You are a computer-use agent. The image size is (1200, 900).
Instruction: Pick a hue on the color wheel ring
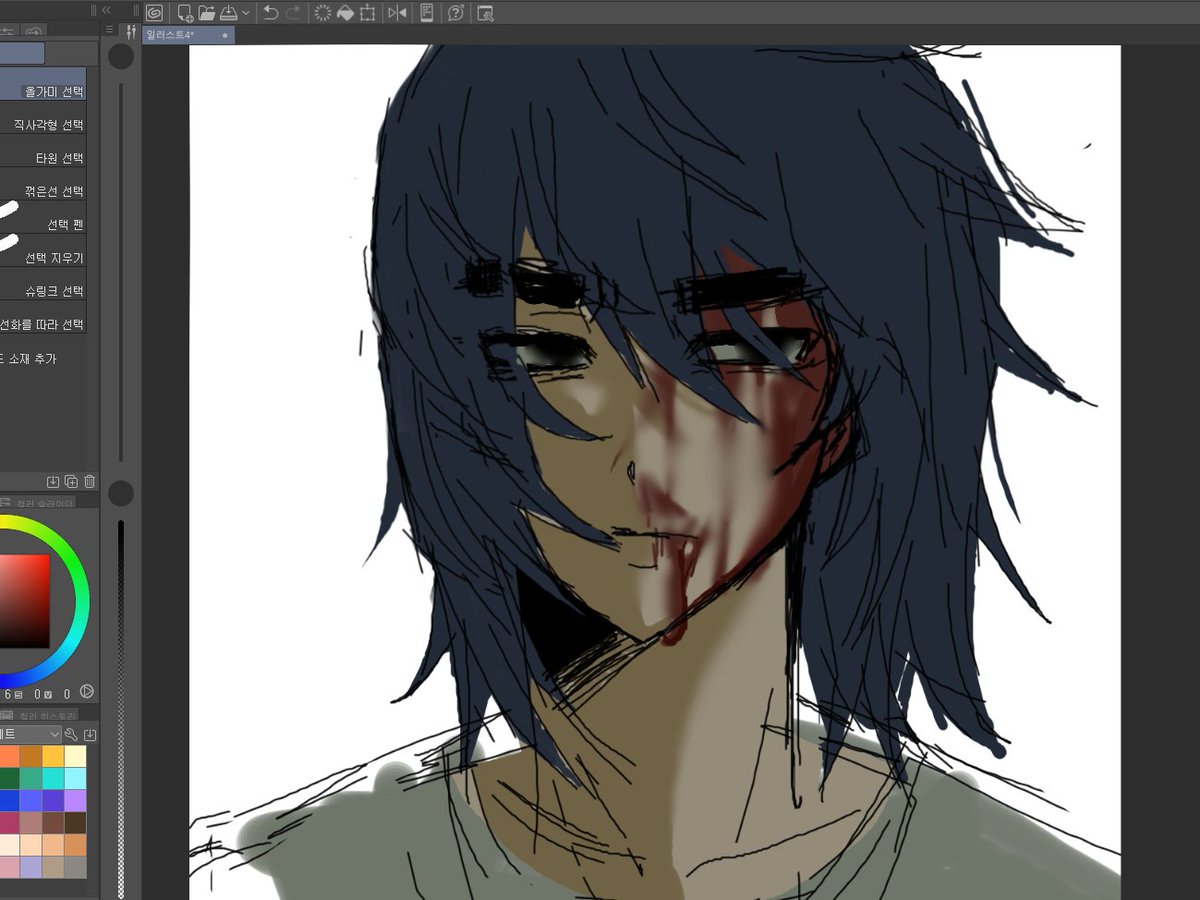[x=82, y=600]
